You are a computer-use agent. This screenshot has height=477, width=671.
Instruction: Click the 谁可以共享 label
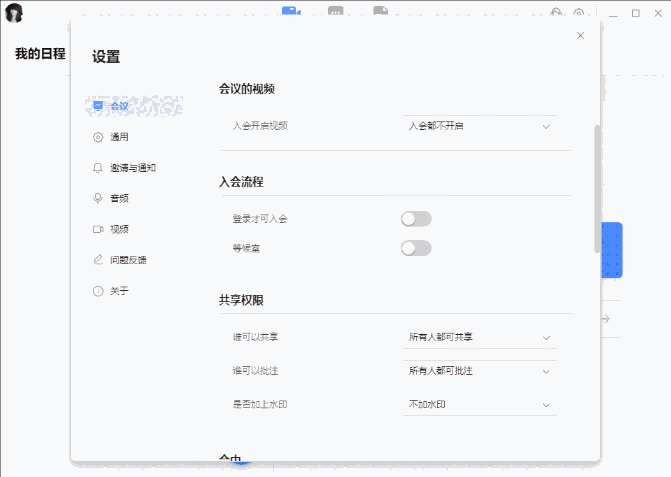(x=255, y=337)
